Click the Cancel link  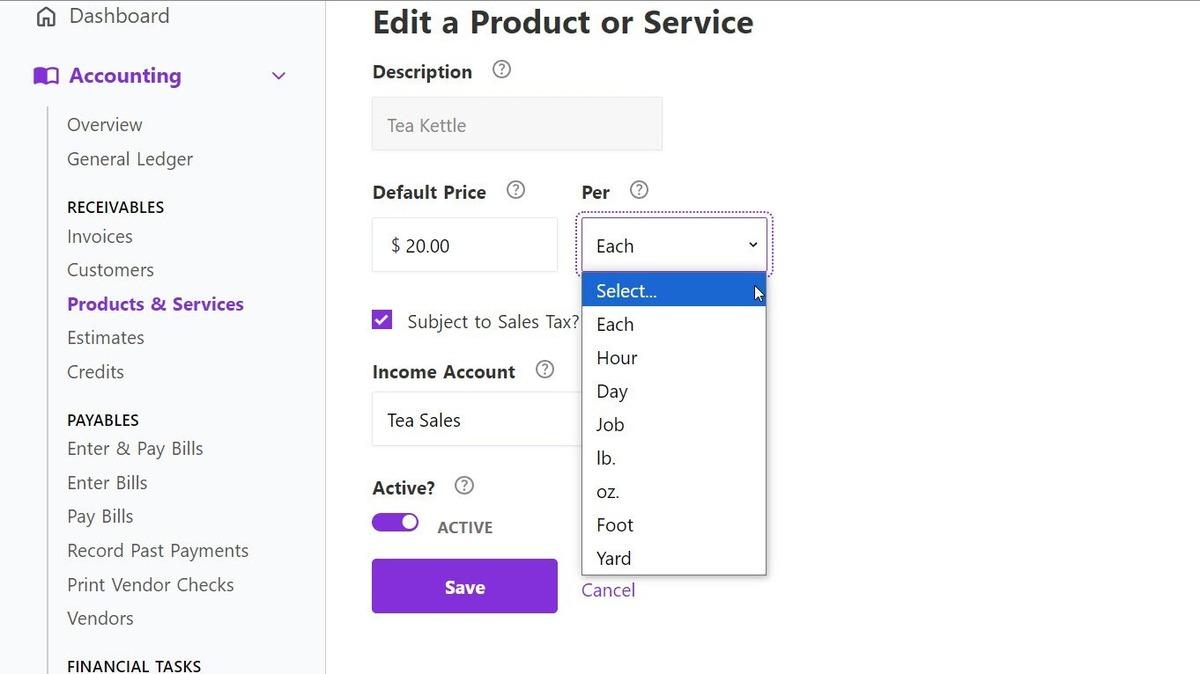[x=608, y=590]
